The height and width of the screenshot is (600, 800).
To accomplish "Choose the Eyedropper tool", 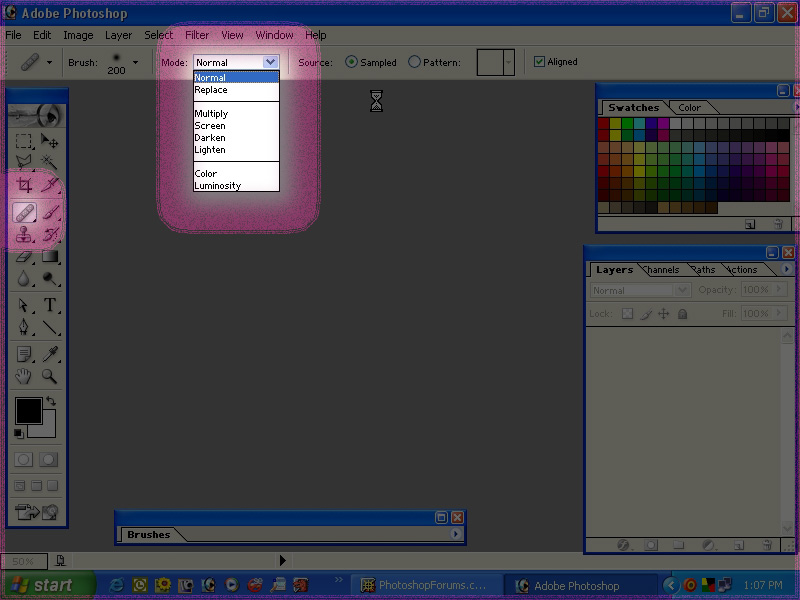I will [49, 354].
